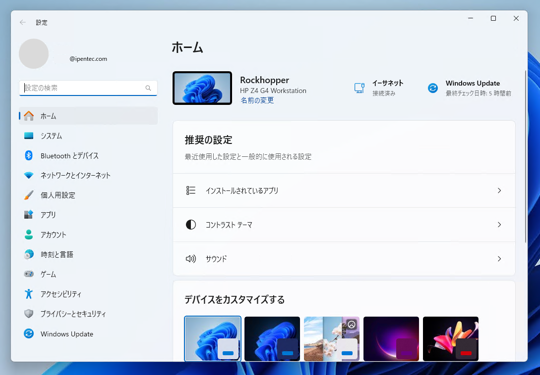Click the Ethernet status icon
Image resolution: width=540 pixels, height=375 pixels.
360,88
